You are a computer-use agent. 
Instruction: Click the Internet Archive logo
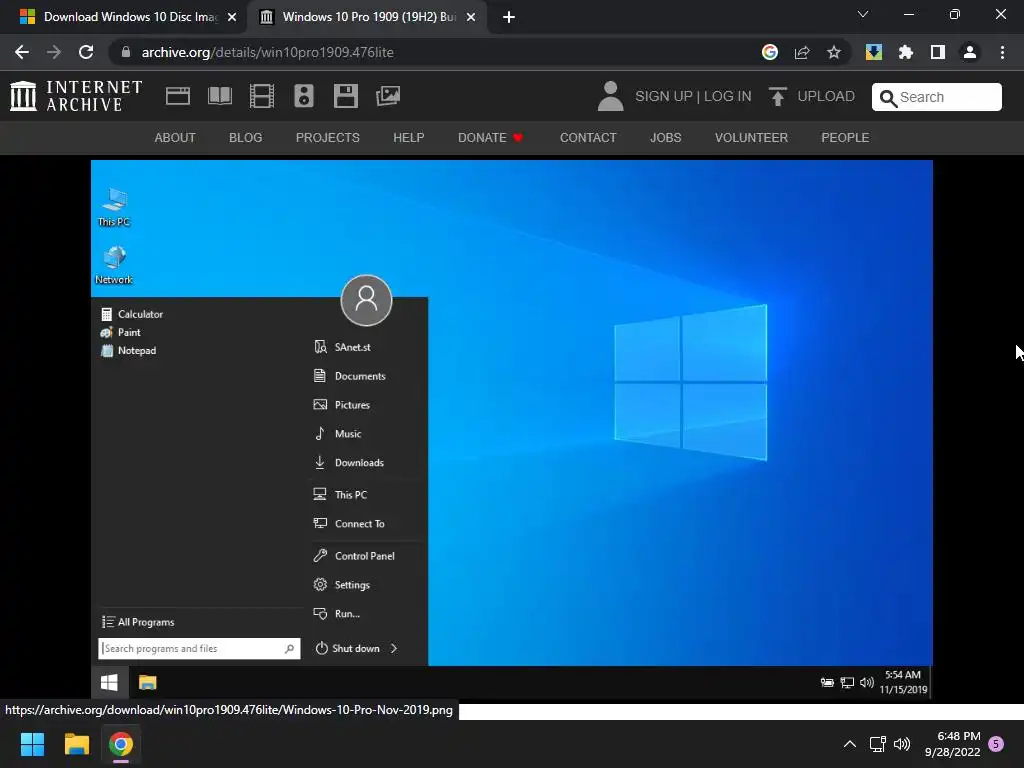coord(76,96)
